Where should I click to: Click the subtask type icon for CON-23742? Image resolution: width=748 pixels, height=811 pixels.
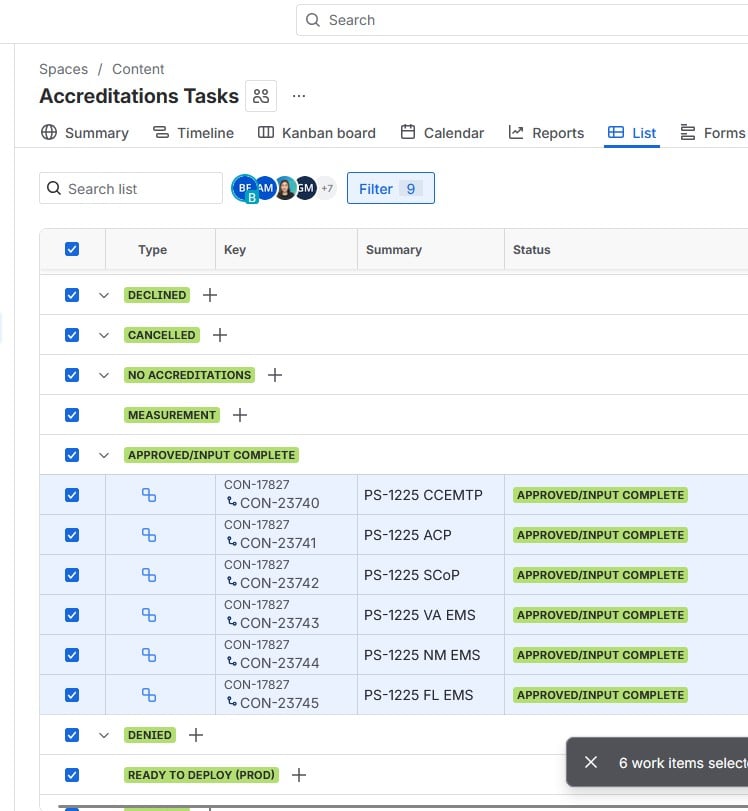click(149, 575)
